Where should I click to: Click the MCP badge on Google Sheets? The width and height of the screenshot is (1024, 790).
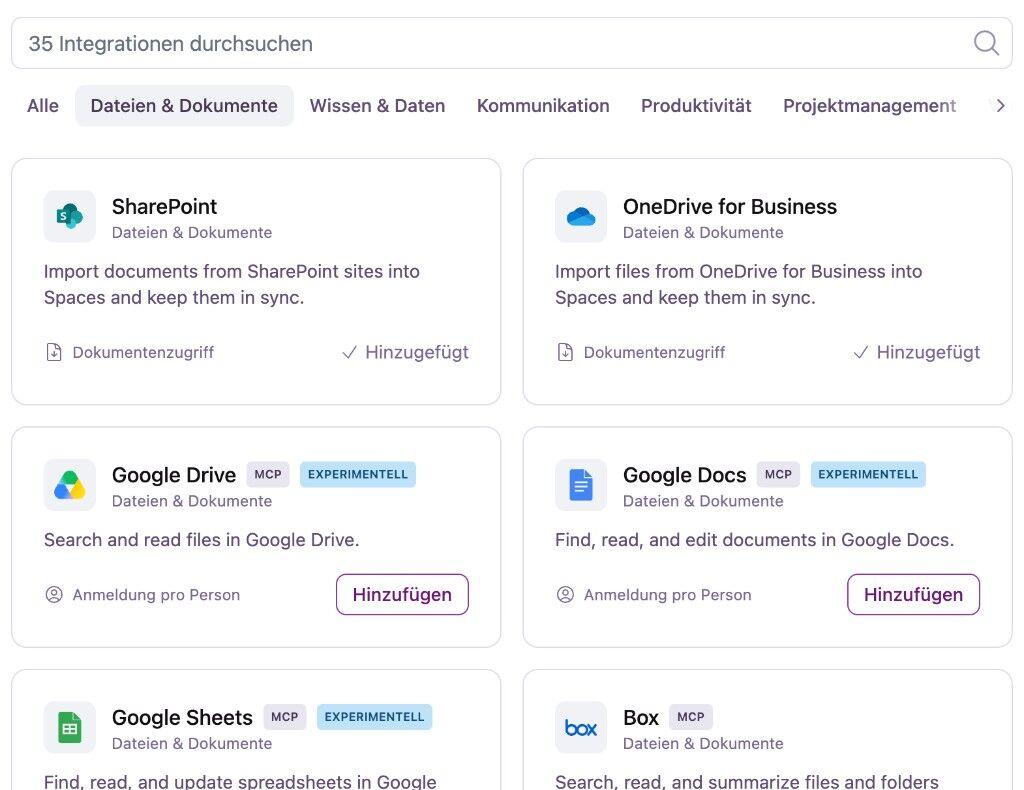coord(285,717)
